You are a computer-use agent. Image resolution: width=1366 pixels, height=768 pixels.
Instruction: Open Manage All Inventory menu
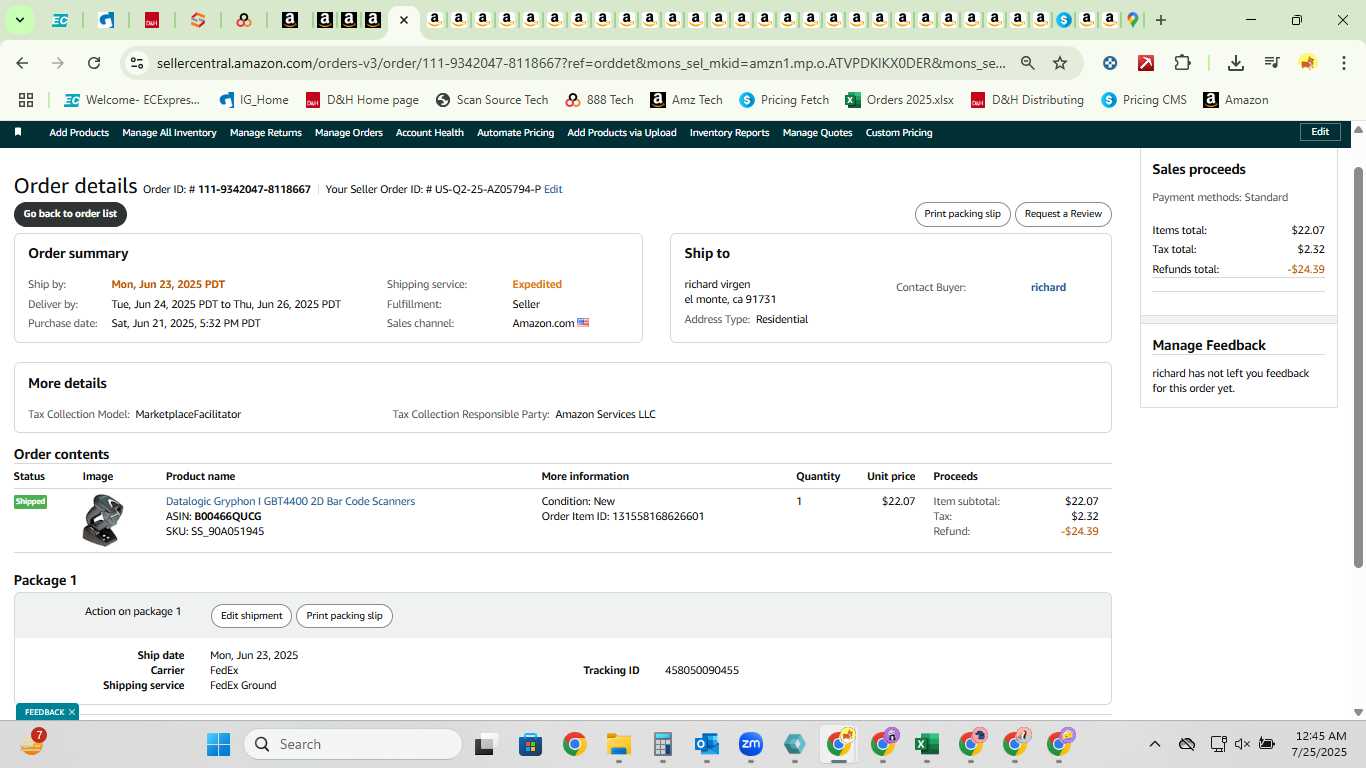(169, 132)
